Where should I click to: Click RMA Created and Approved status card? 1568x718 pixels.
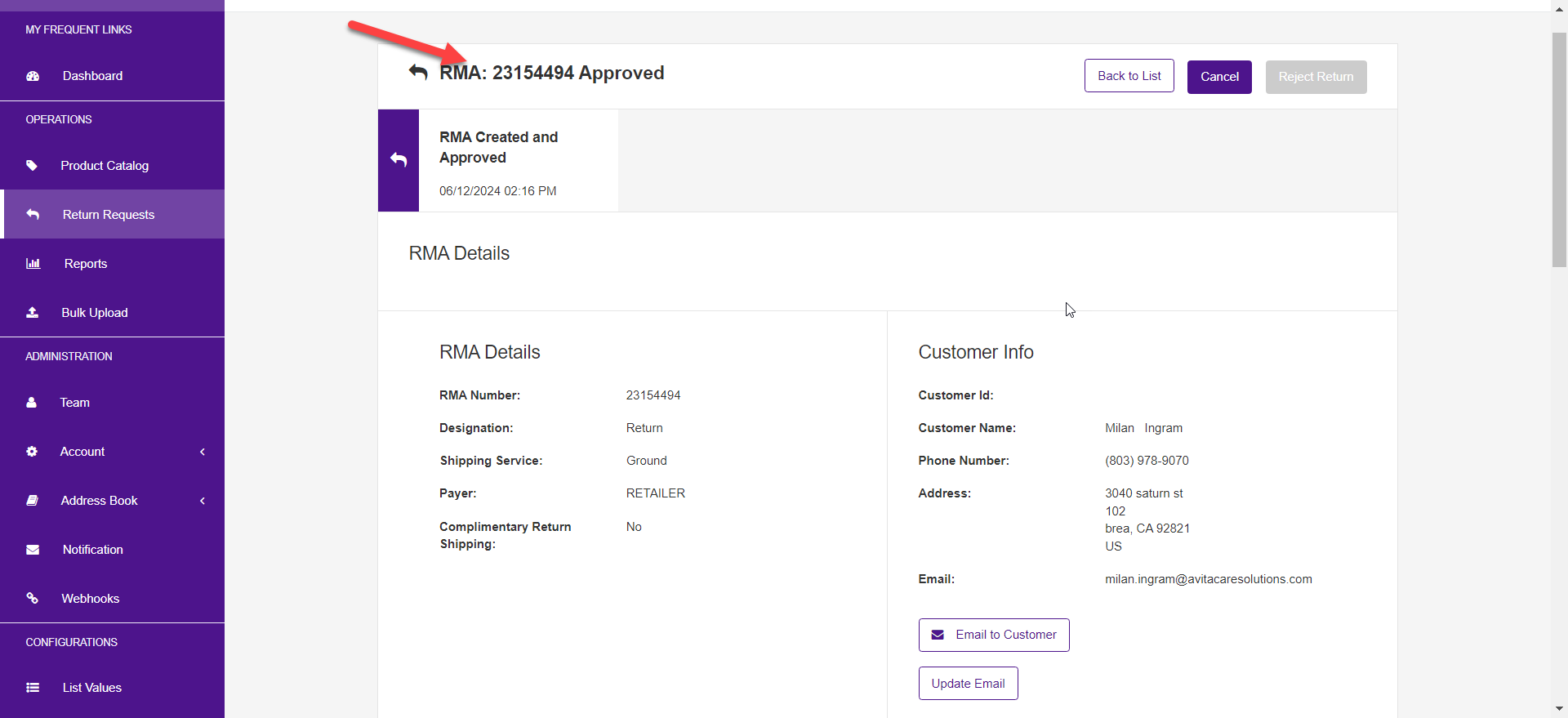[498, 160]
